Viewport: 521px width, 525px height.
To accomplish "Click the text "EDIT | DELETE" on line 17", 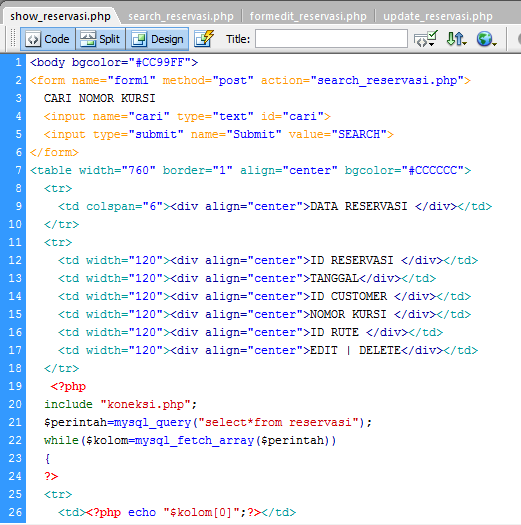I will 355,350.
